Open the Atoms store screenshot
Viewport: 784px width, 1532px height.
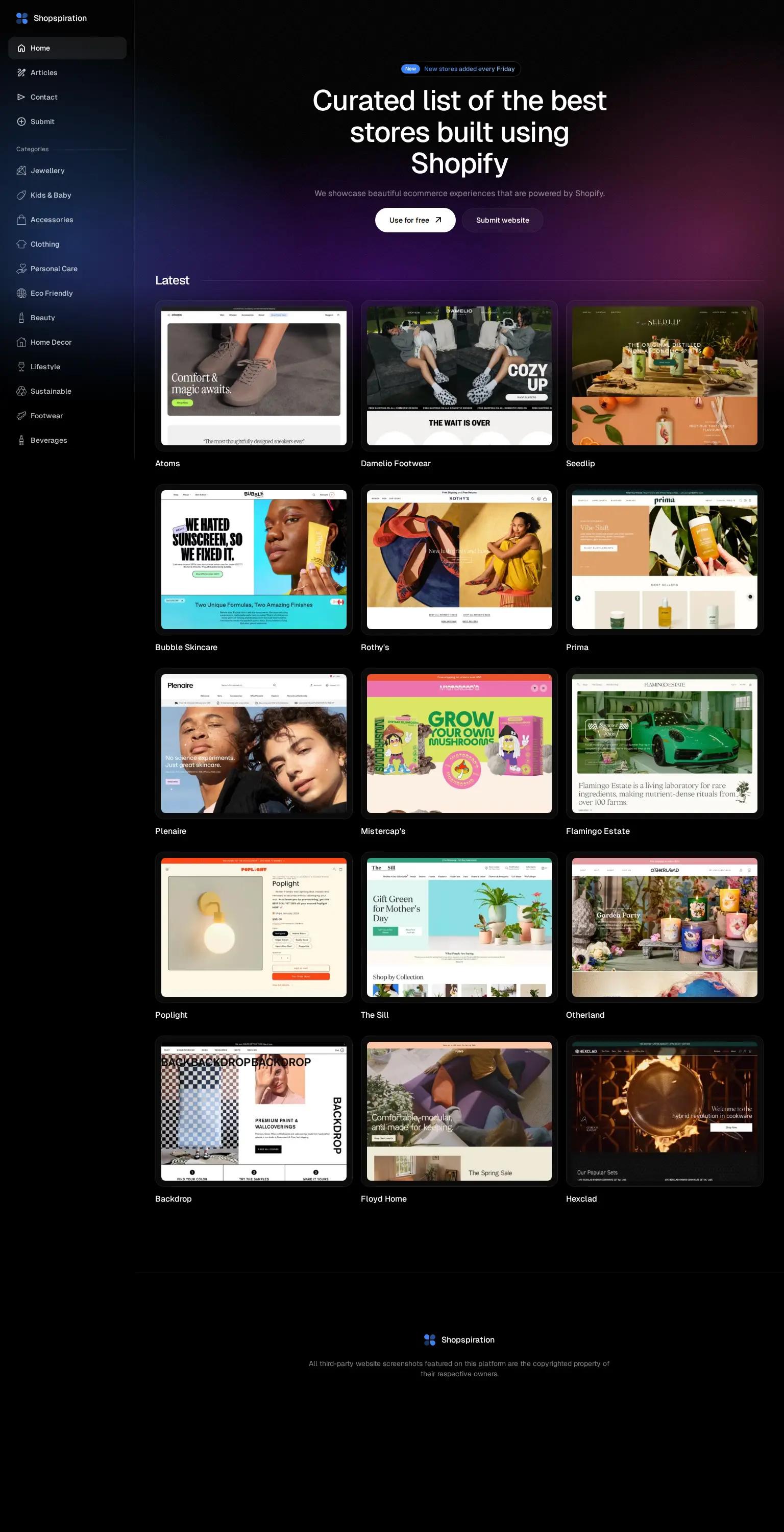click(x=254, y=376)
